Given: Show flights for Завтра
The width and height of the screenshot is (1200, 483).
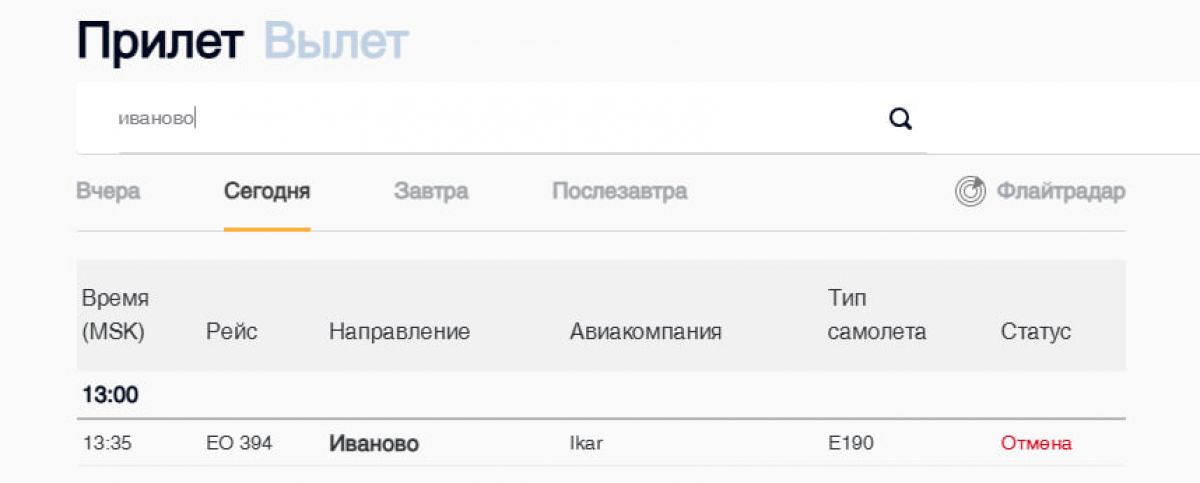Looking at the screenshot, I should click(x=431, y=191).
